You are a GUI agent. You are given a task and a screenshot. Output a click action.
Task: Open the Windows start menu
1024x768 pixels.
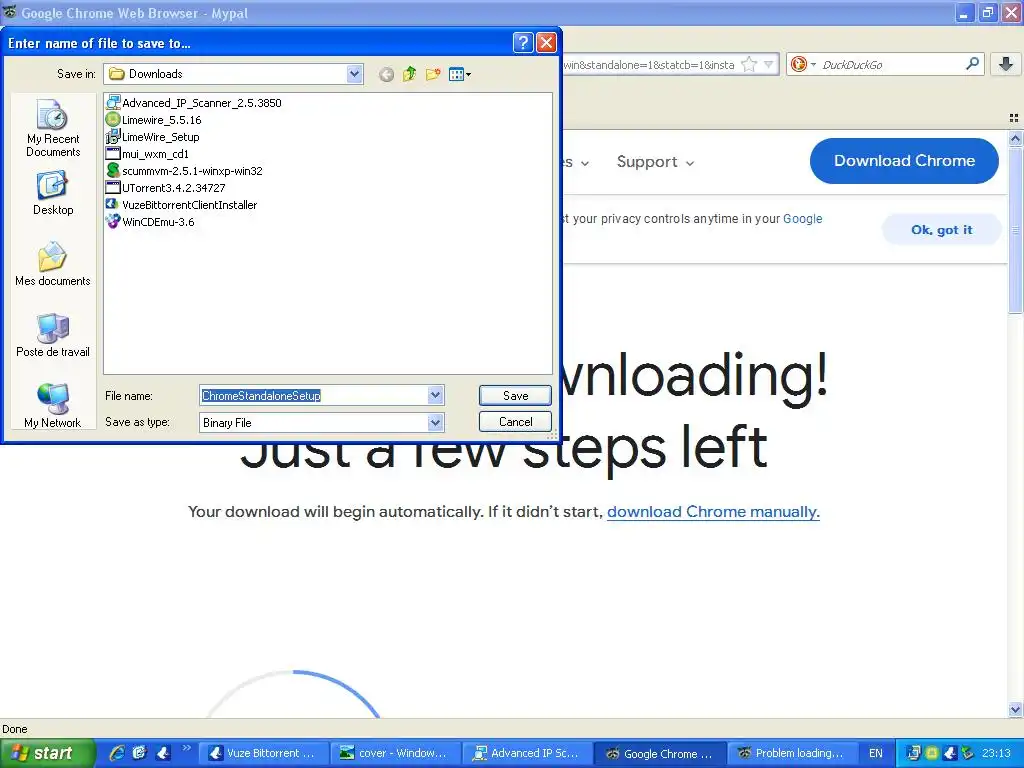47,753
